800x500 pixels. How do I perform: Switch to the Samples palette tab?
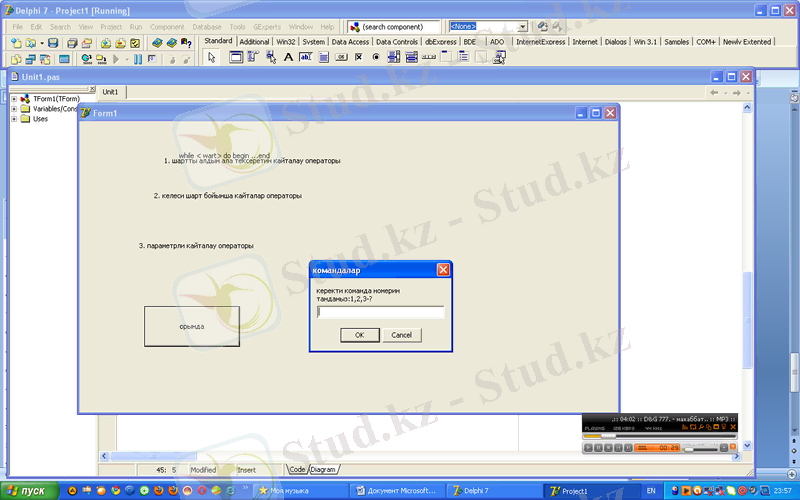[x=677, y=42]
